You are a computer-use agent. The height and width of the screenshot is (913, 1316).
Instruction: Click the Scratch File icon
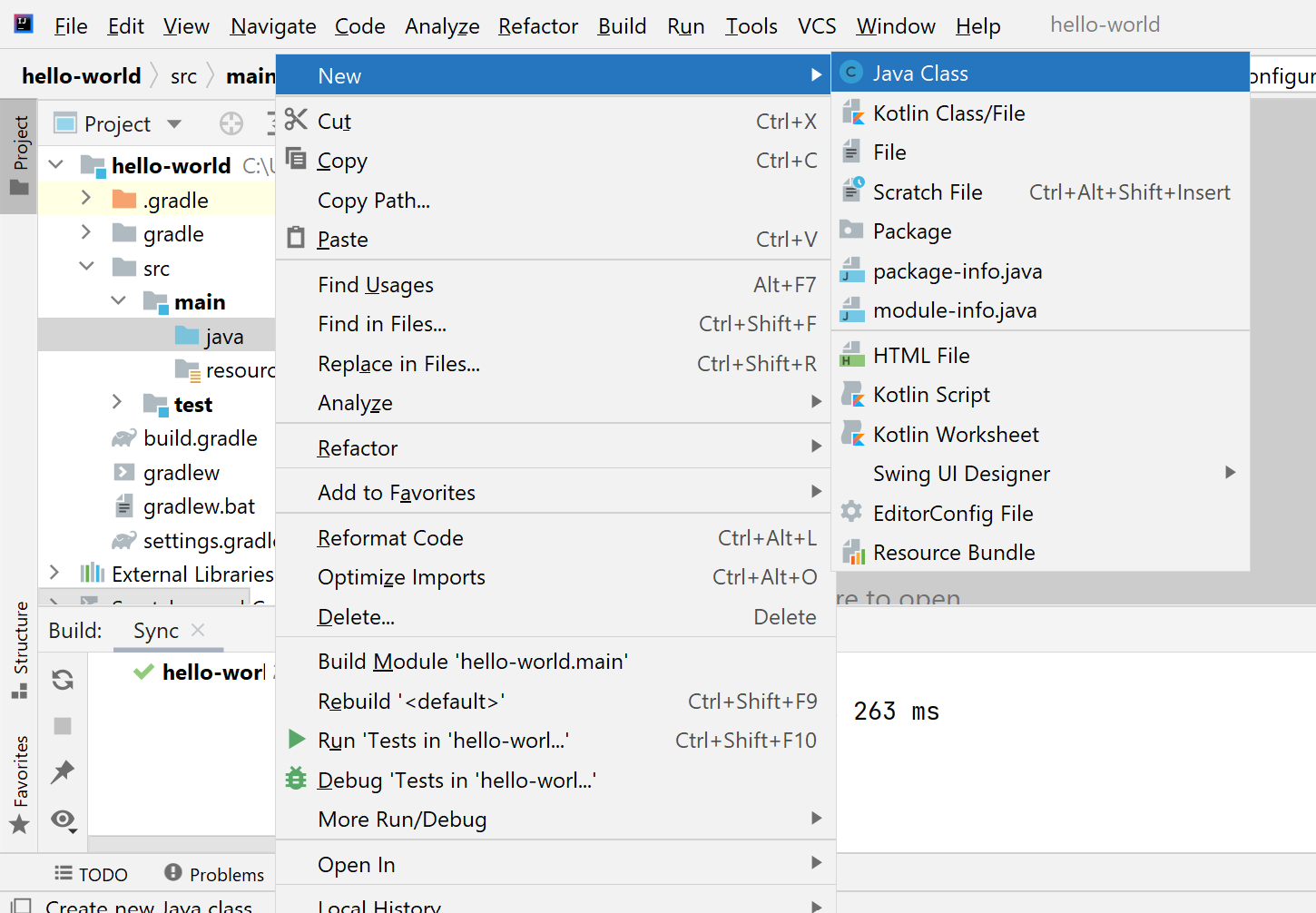[851, 191]
